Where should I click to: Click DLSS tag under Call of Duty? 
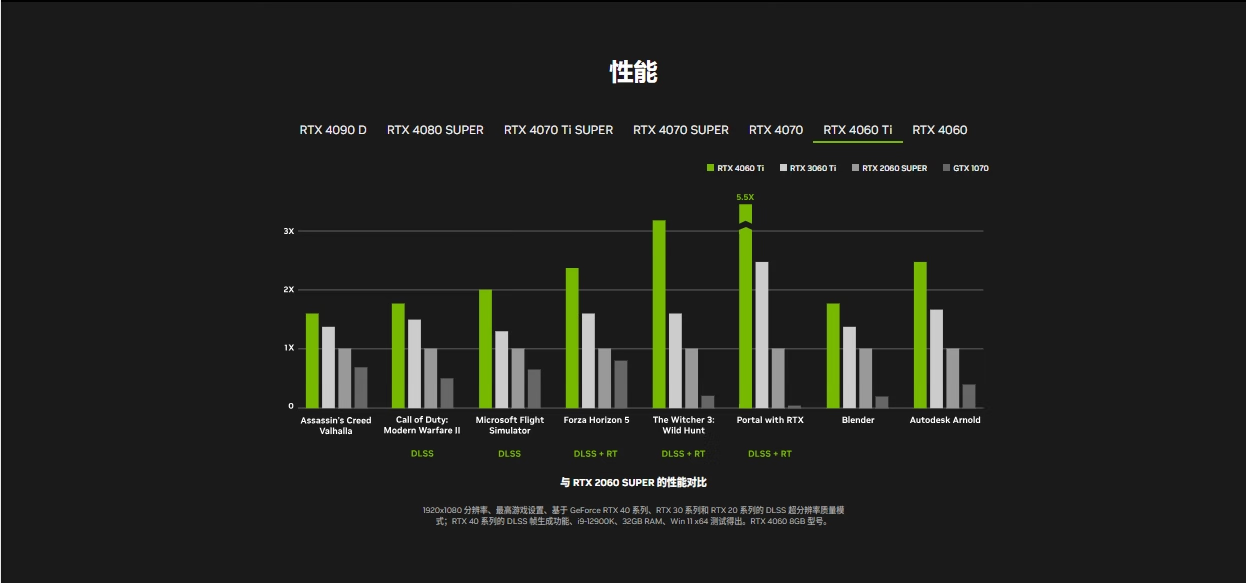pyautogui.click(x=422, y=454)
